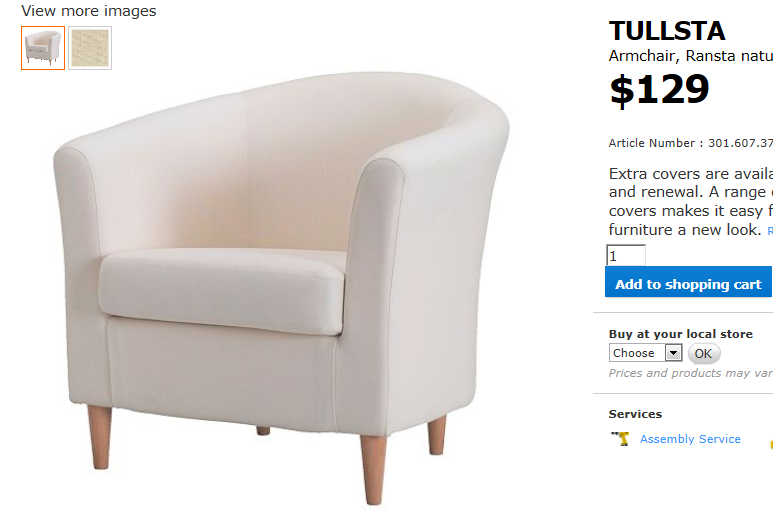The height and width of the screenshot is (520, 773).
Task: Click the Services section heading
Action: [635, 414]
